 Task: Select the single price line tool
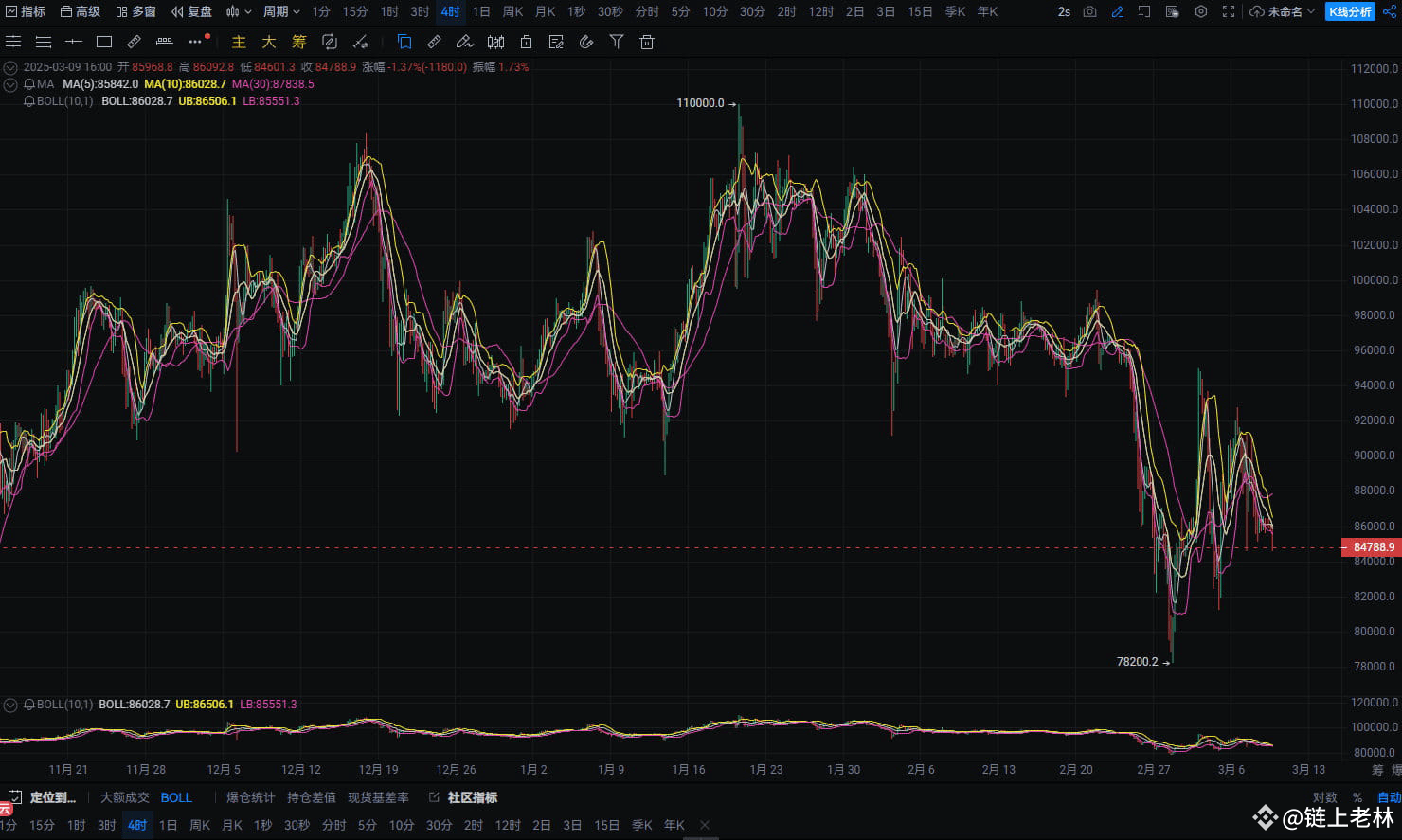74,42
